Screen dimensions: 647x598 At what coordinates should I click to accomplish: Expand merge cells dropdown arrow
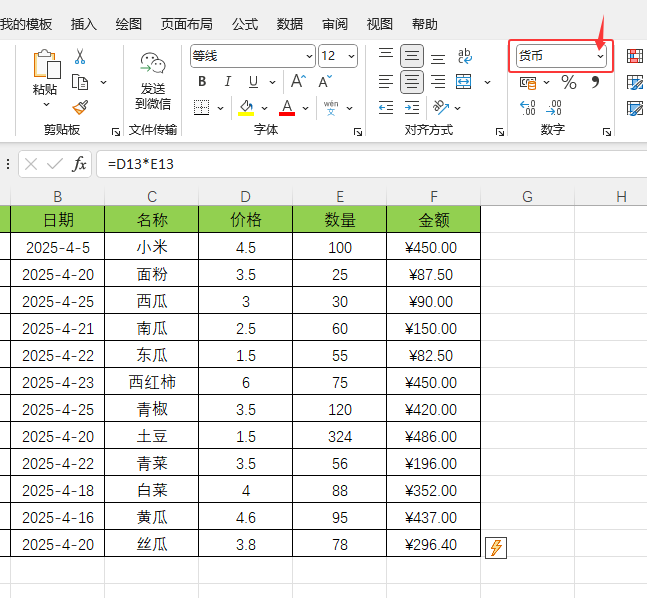click(487, 82)
